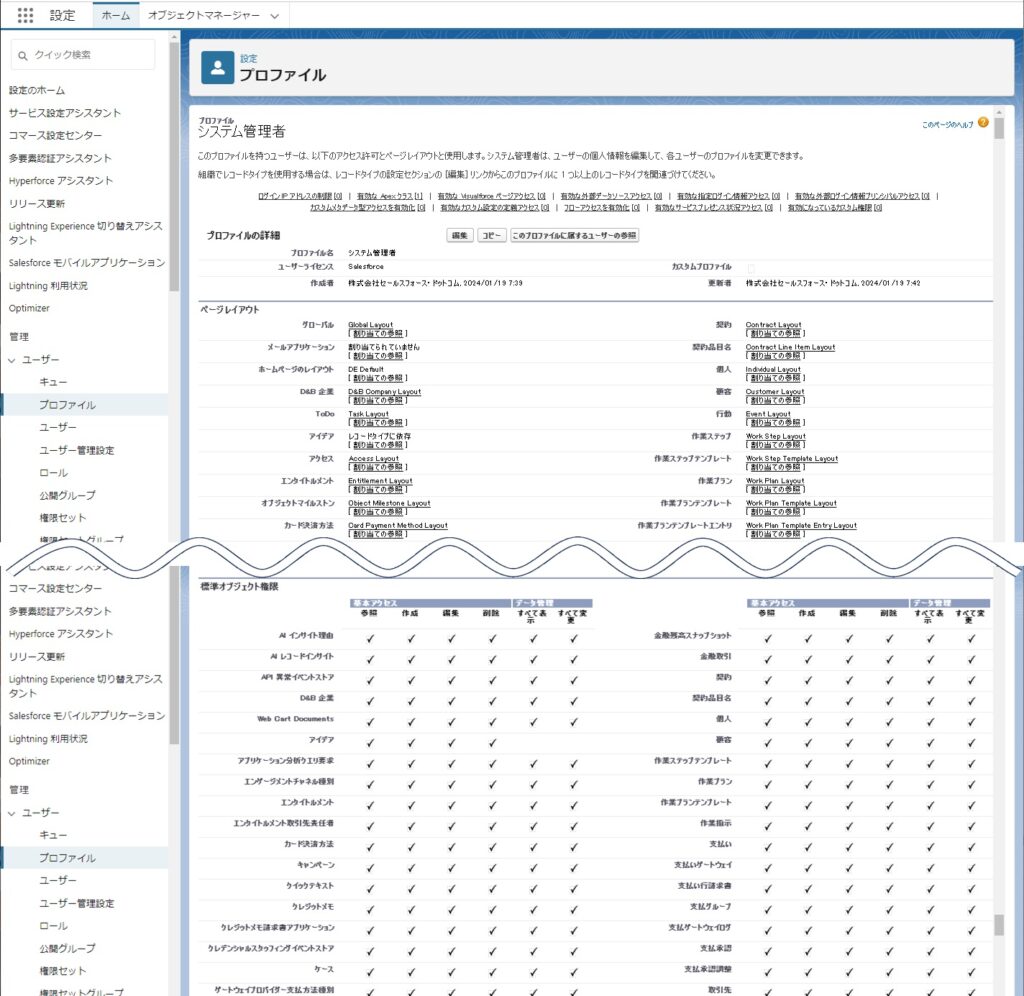Focus the クイック検索 input field
1024x996 pixels.
click(90, 55)
